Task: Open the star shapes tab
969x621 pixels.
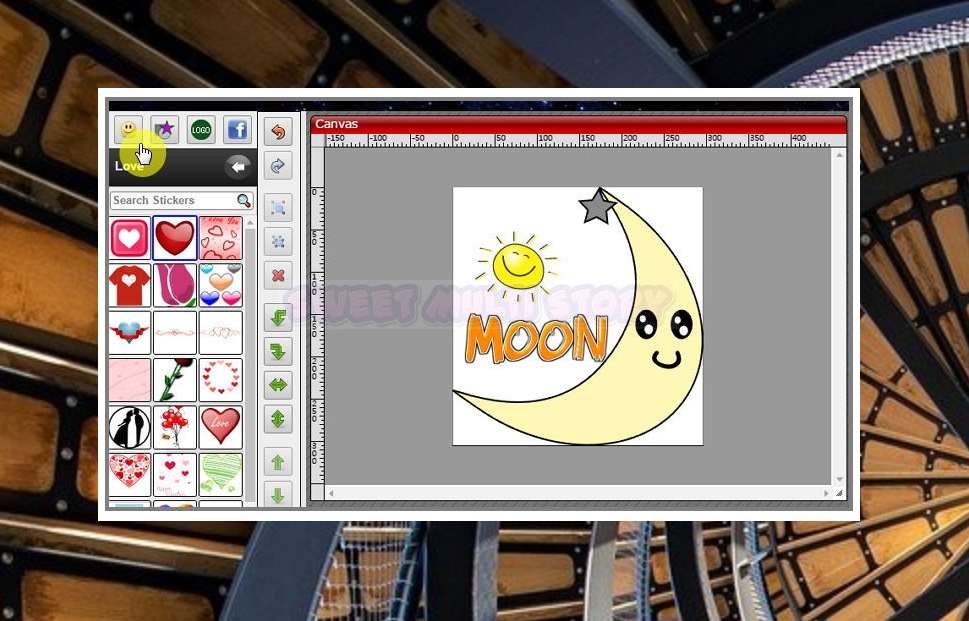Action: [164, 130]
